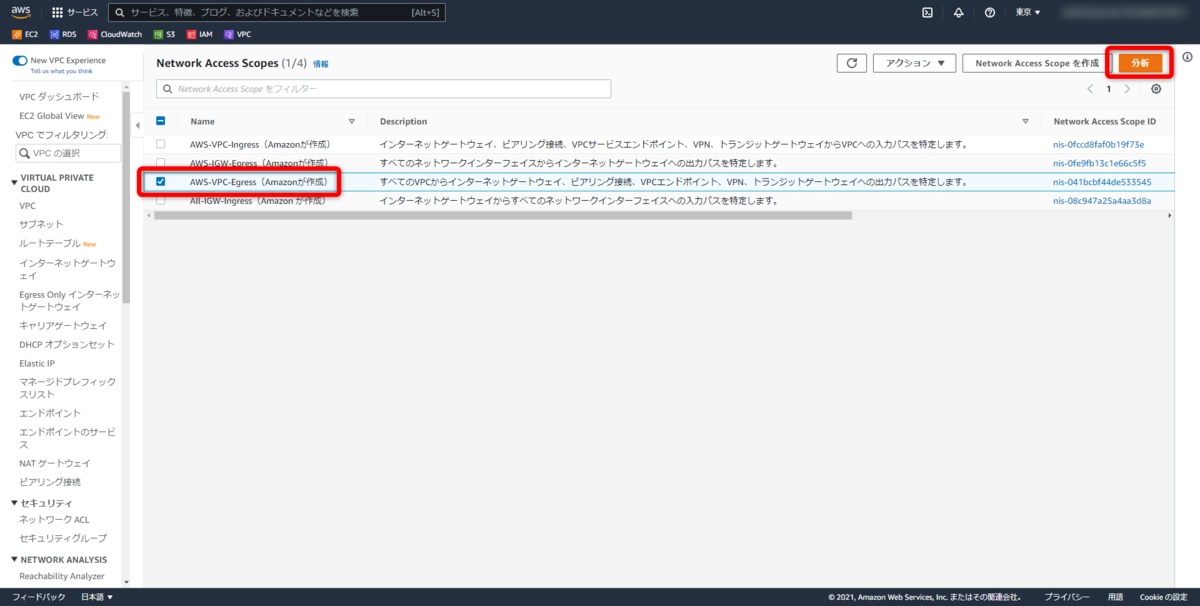The height and width of the screenshot is (606, 1200).
Task: Toggle the select-all header checkbox
Action: pos(161,121)
